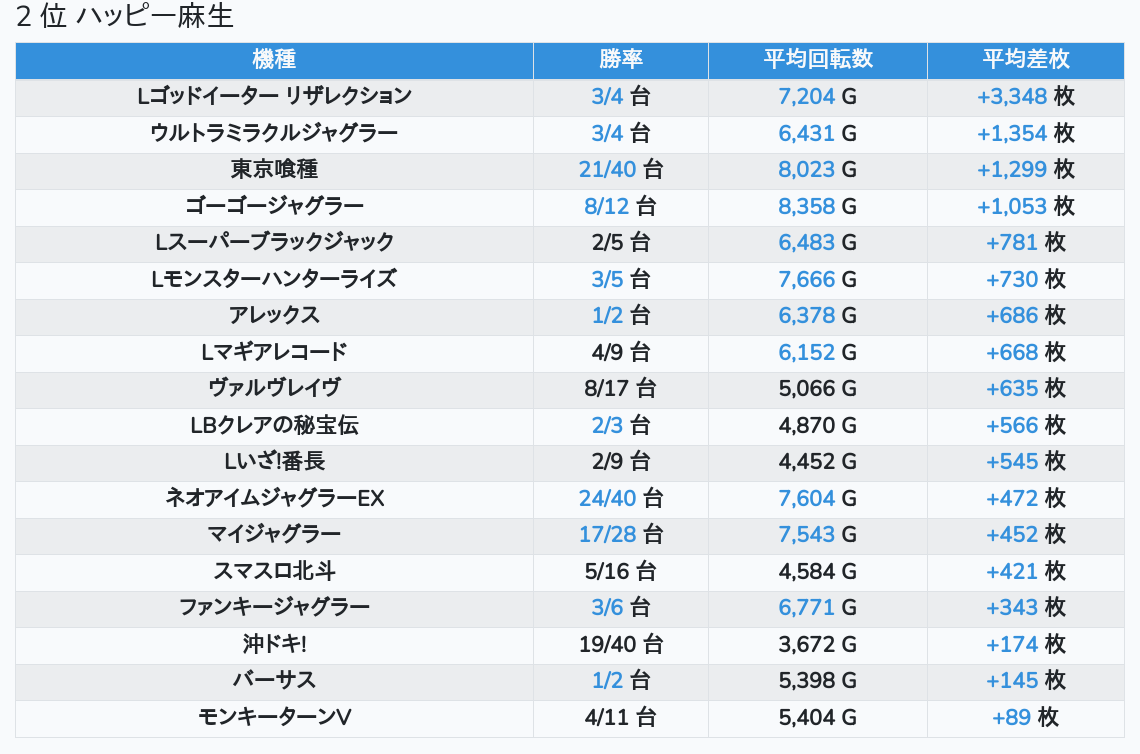This screenshot has height=754, width=1140.
Task: Select the マイジャグラー machine cell
Action: pos(274,534)
